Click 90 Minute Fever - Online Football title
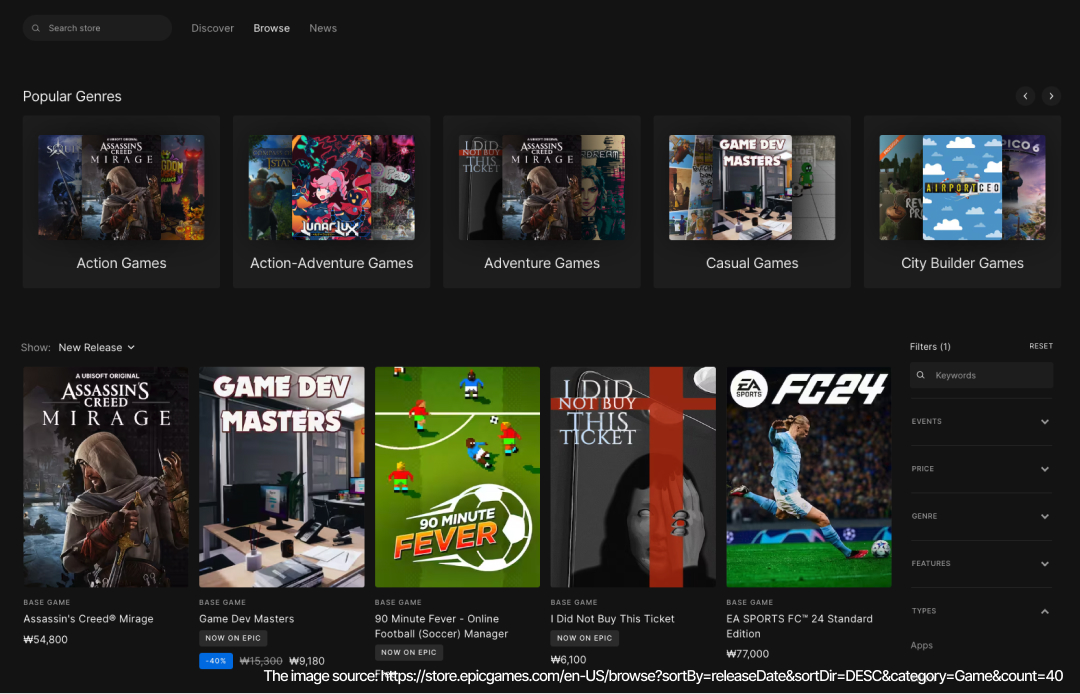 pyautogui.click(x=442, y=627)
